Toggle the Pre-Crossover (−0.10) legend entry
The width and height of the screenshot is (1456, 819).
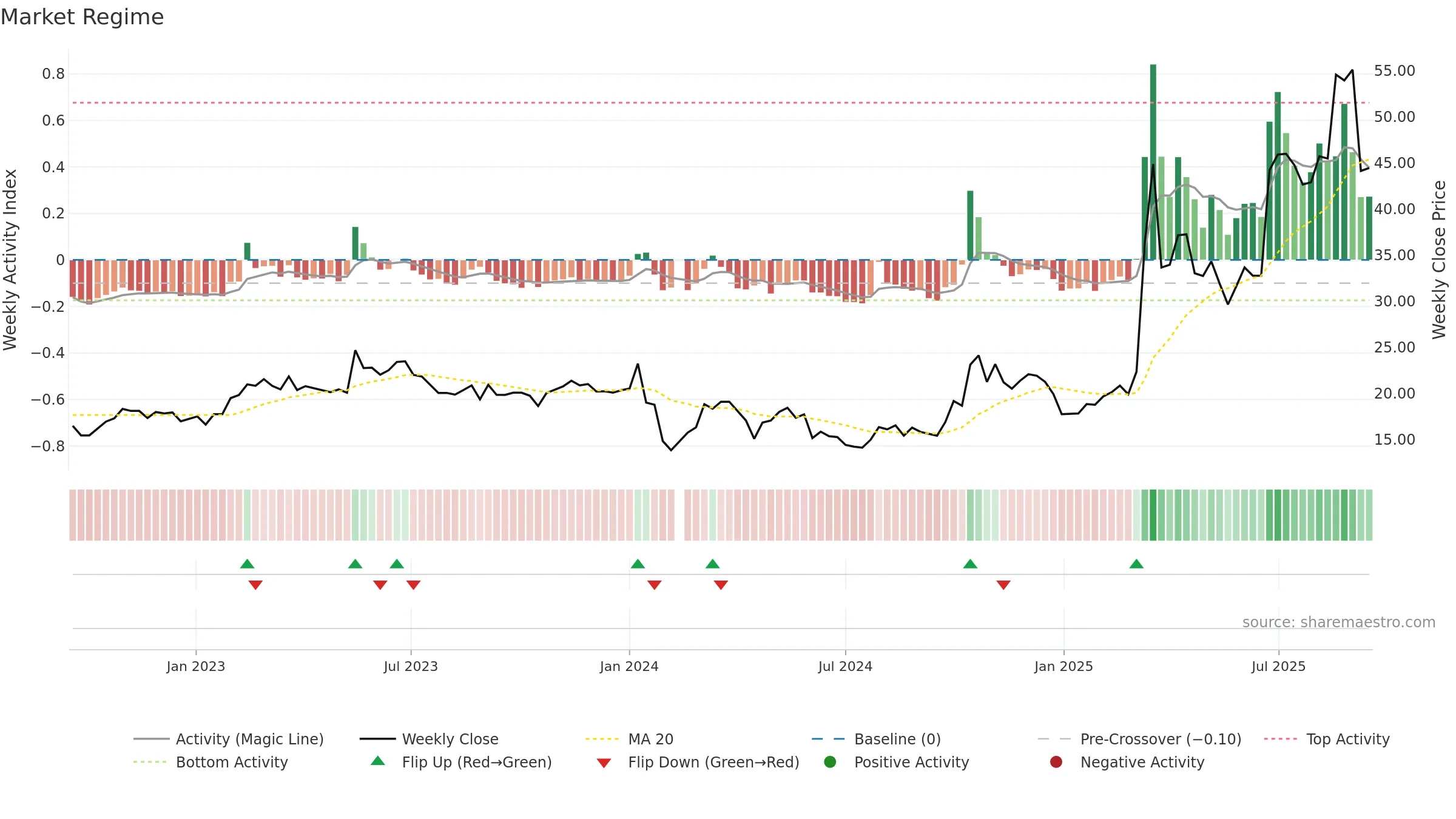coord(1139,739)
